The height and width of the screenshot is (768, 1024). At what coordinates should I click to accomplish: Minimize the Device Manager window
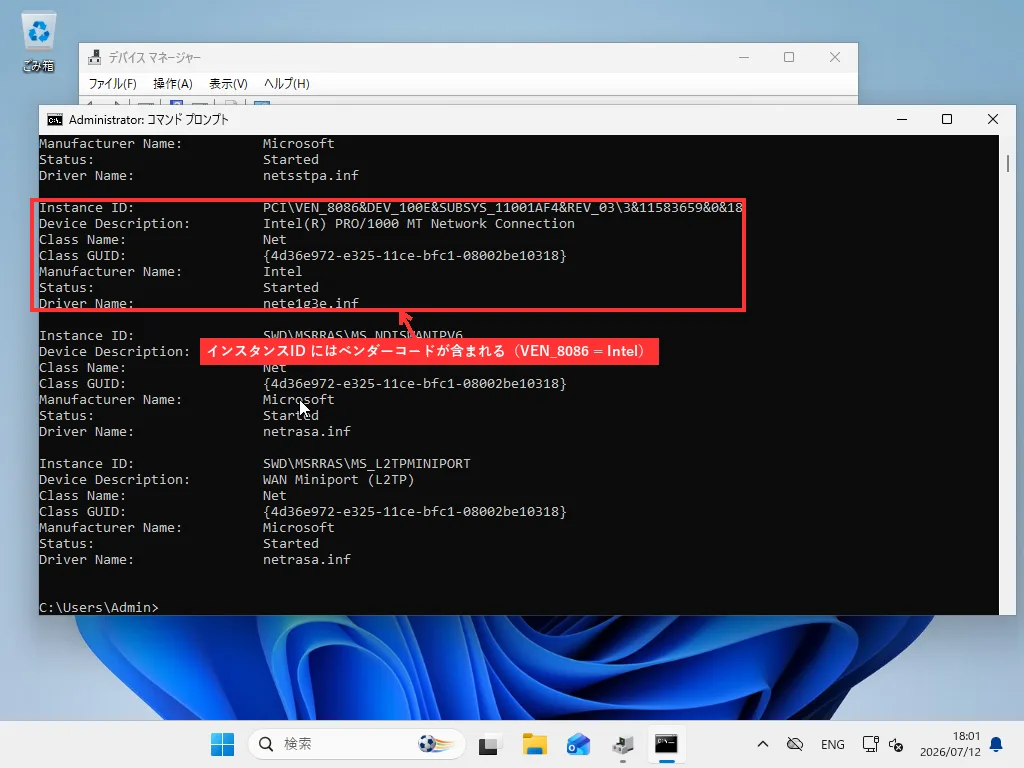(744, 57)
